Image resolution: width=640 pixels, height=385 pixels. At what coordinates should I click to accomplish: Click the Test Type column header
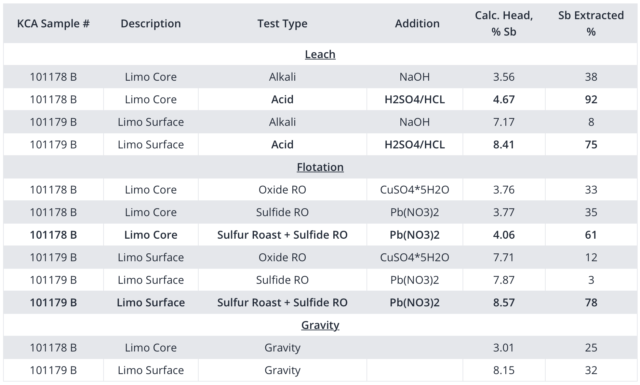pos(282,24)
